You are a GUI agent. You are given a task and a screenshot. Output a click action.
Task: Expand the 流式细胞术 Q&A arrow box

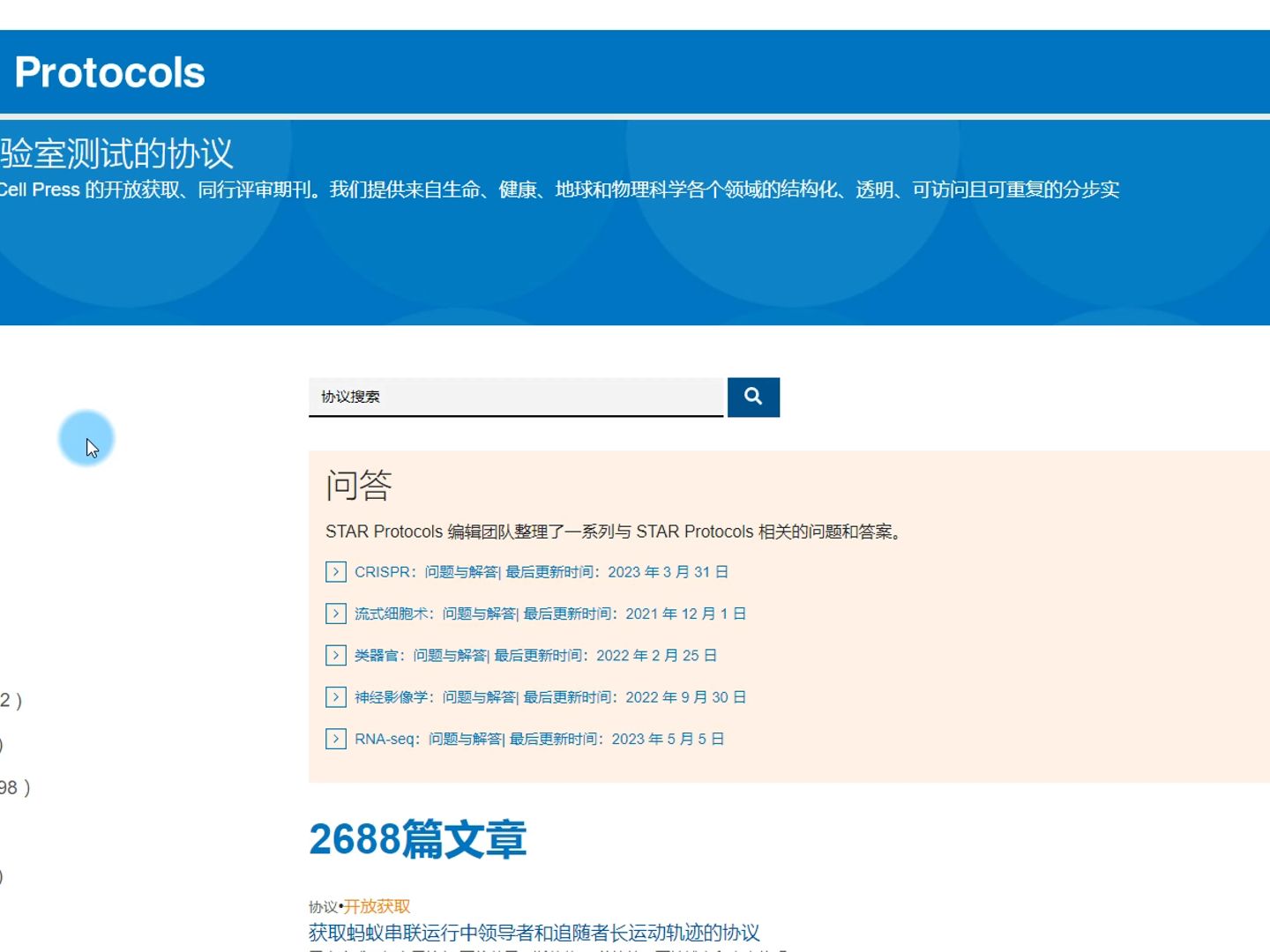[336, 614]
